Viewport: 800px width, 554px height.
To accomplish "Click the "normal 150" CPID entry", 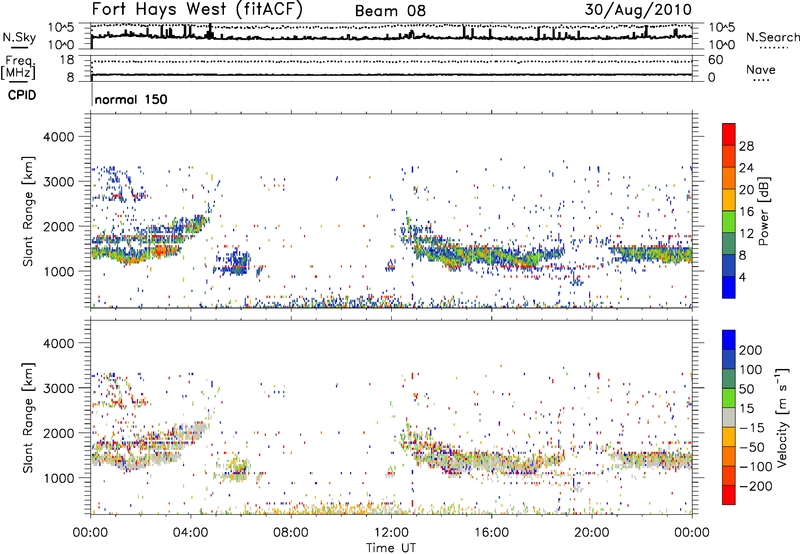I will [x=131, y=99].
